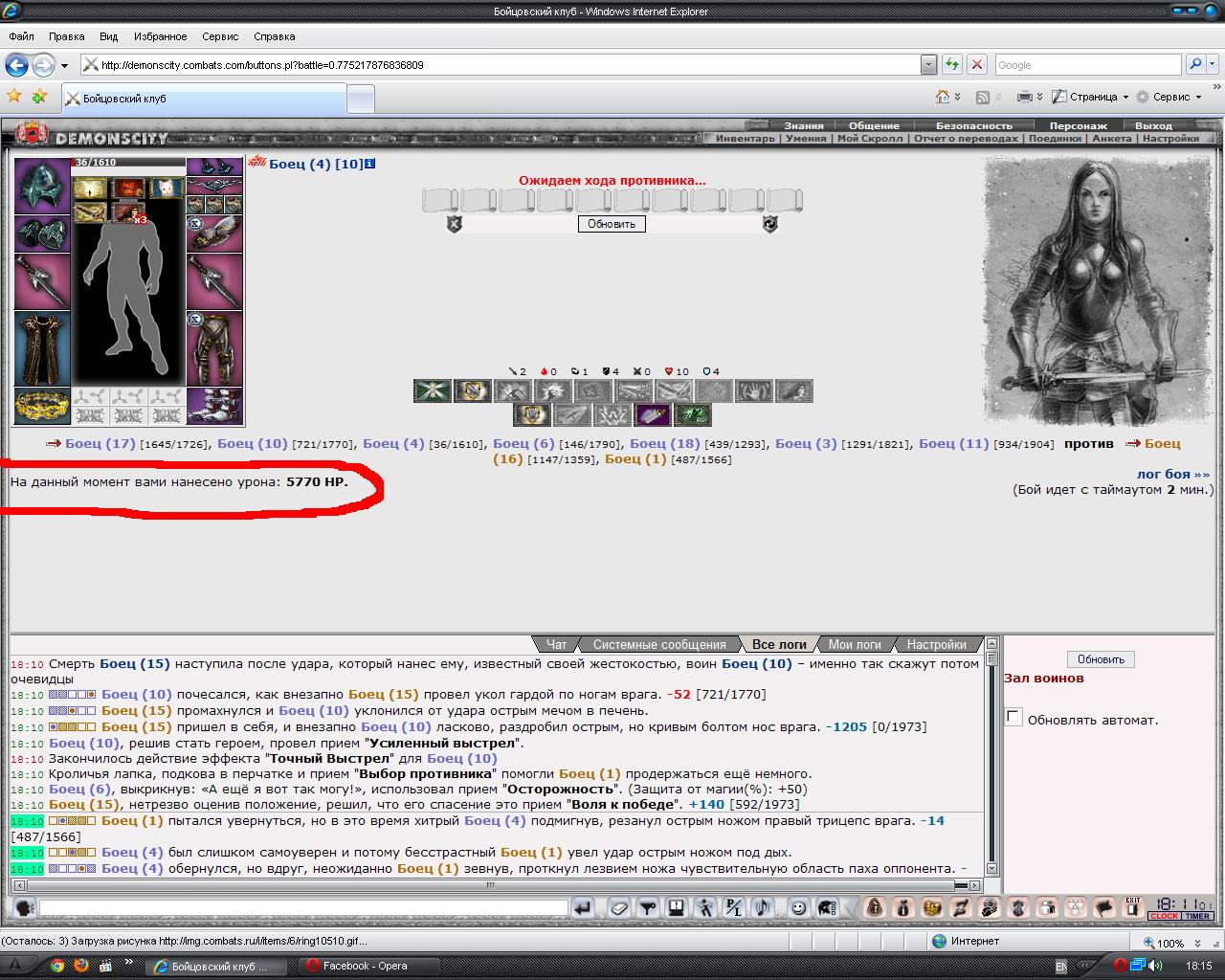Expand the print options dropdown arrow

pyautogui.click(x=1040, y=97)
